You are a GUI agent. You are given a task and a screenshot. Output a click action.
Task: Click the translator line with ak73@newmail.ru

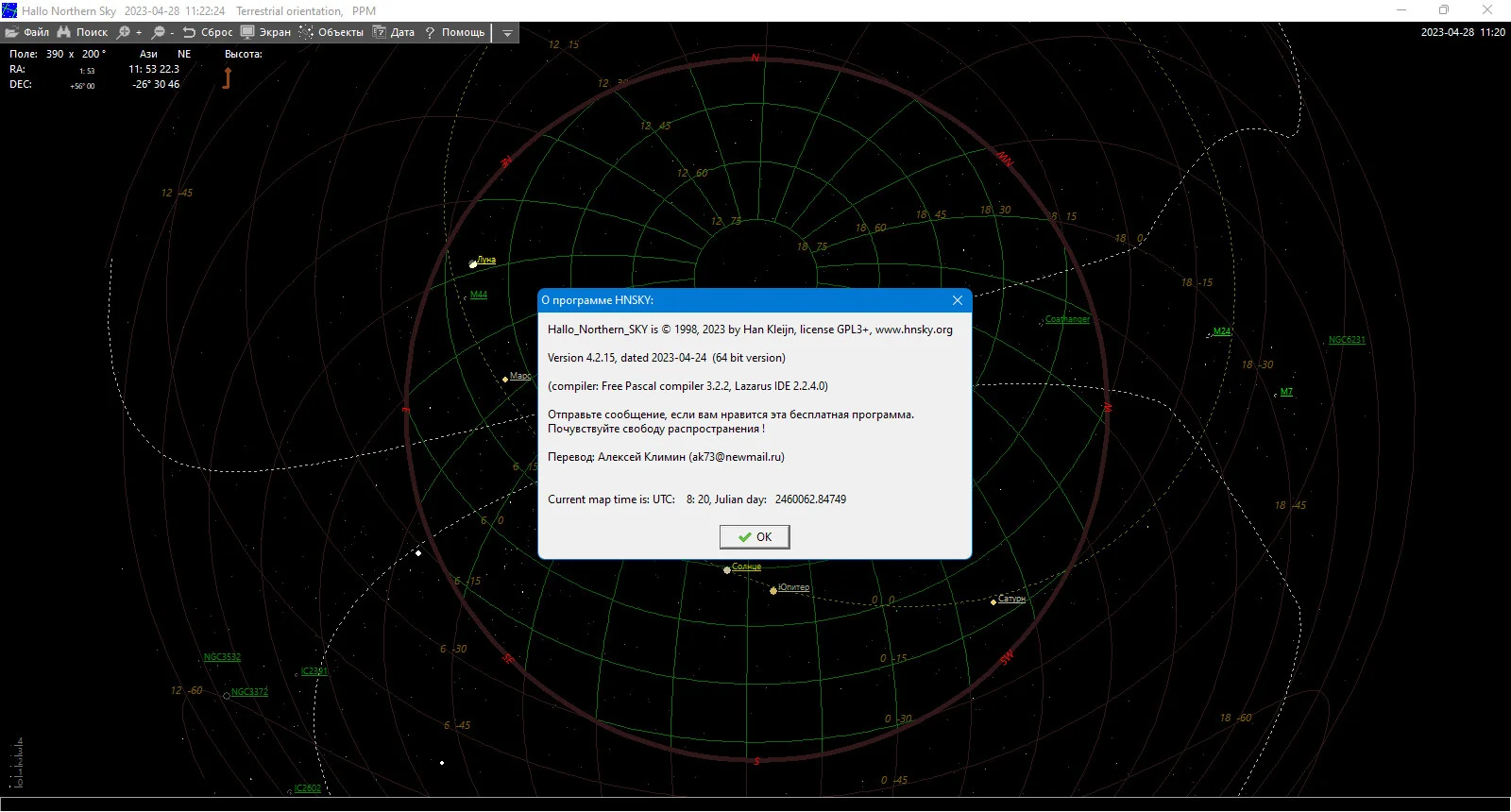(x=666, y=457)
